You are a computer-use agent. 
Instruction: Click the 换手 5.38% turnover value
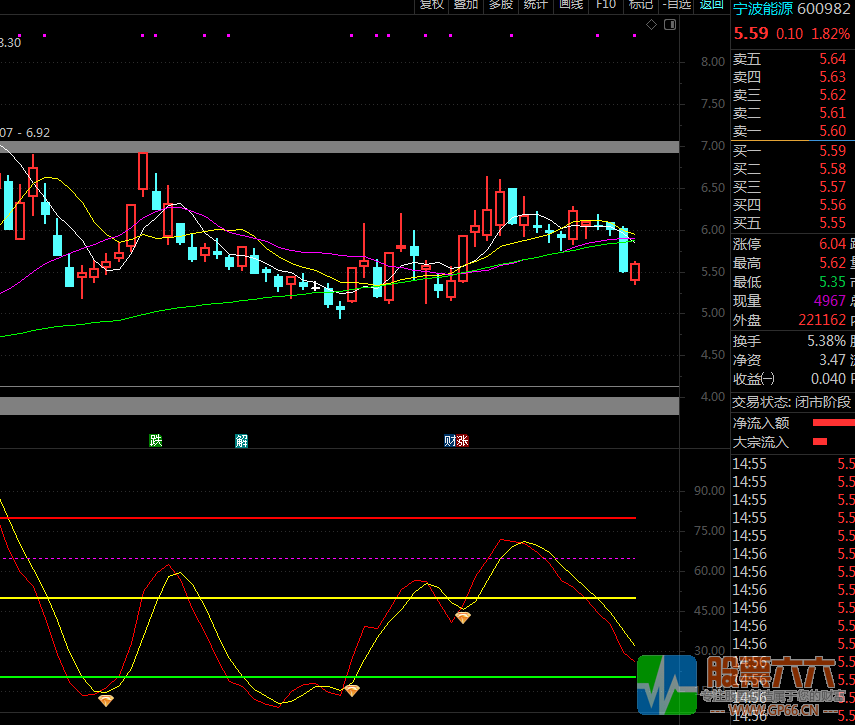pyautogui.click(x=827, y=341)
